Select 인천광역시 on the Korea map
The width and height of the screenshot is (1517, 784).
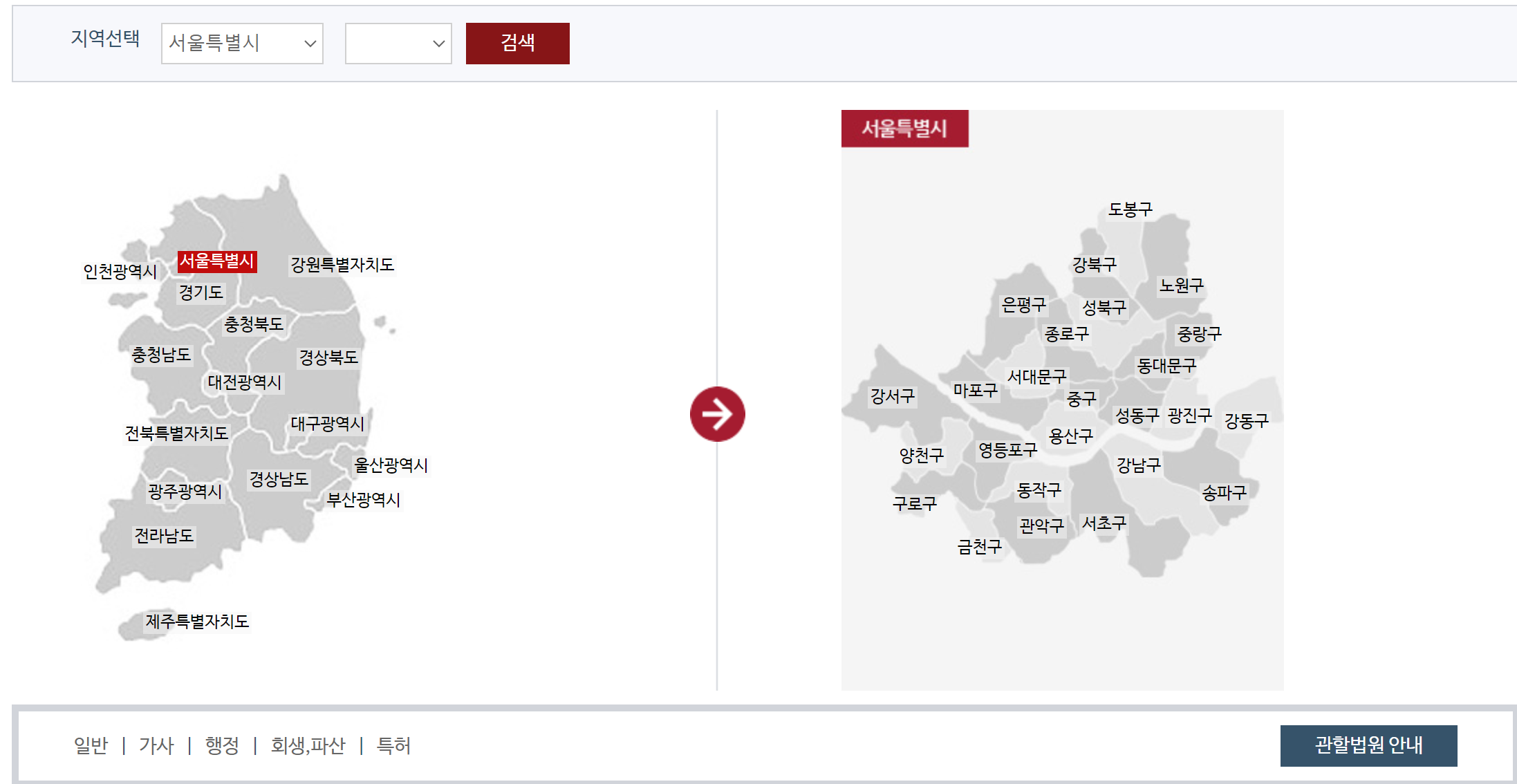click(120, 272)
